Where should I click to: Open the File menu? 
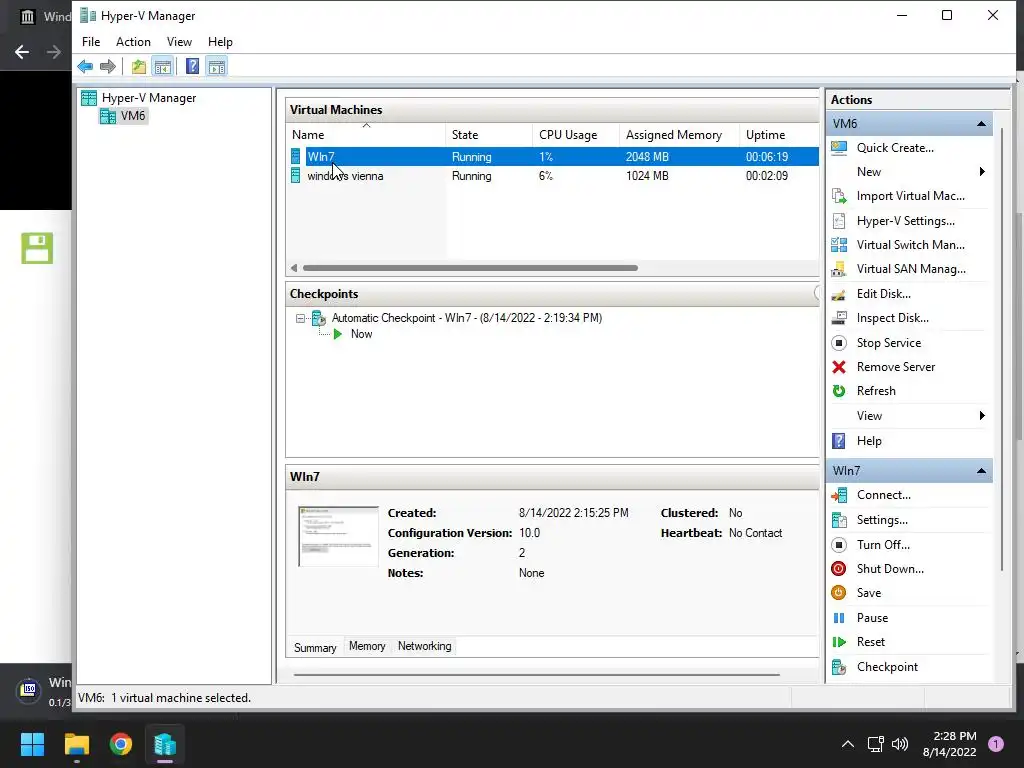point(91,42)
